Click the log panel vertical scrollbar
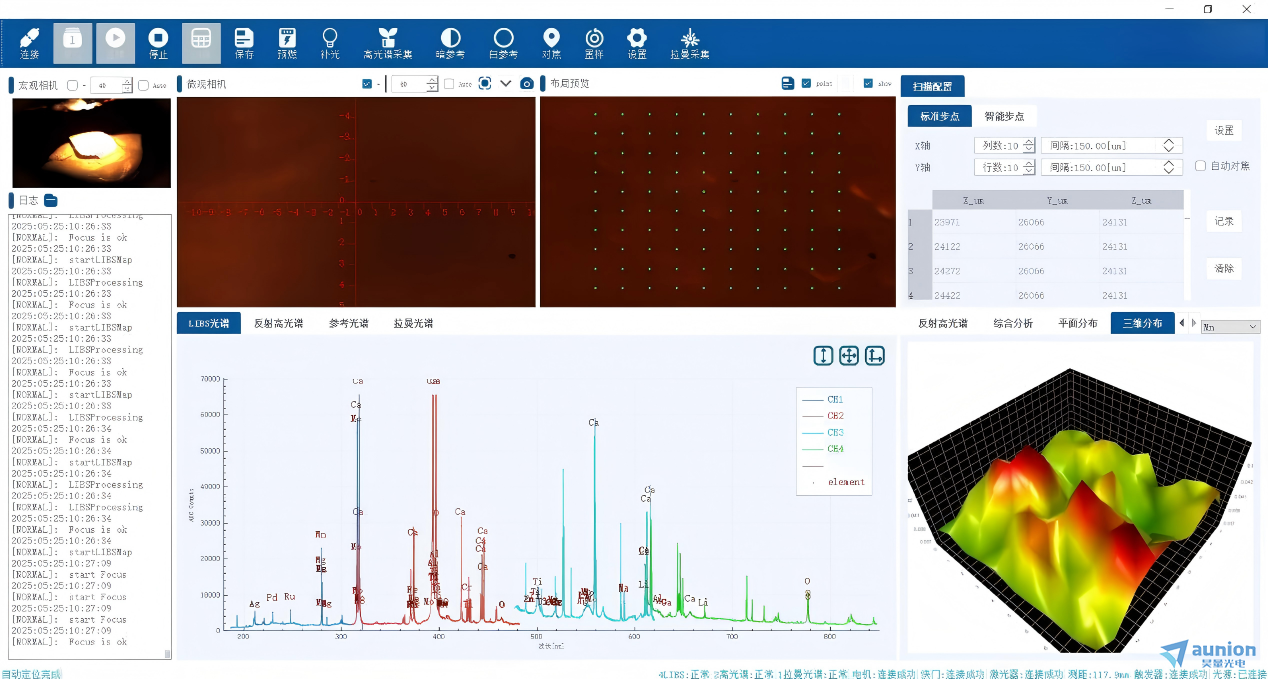The height and width of the screenshot is (679, 1268). 167,436
